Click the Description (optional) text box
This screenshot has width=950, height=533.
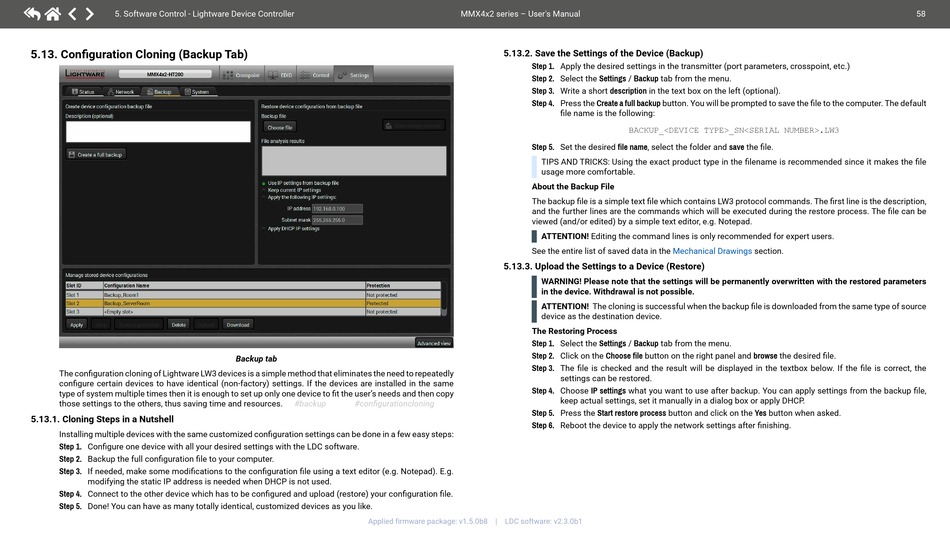158,131
